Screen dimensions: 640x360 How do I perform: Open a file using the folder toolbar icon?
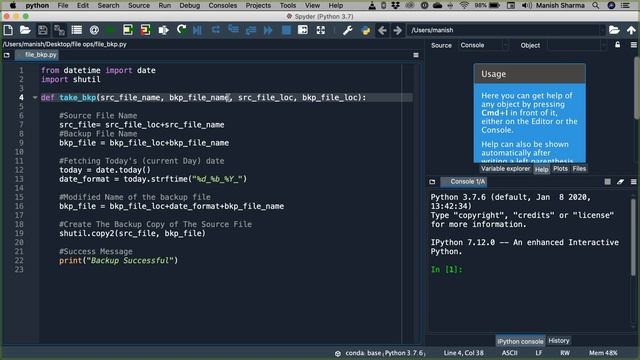tap(25, 30)
